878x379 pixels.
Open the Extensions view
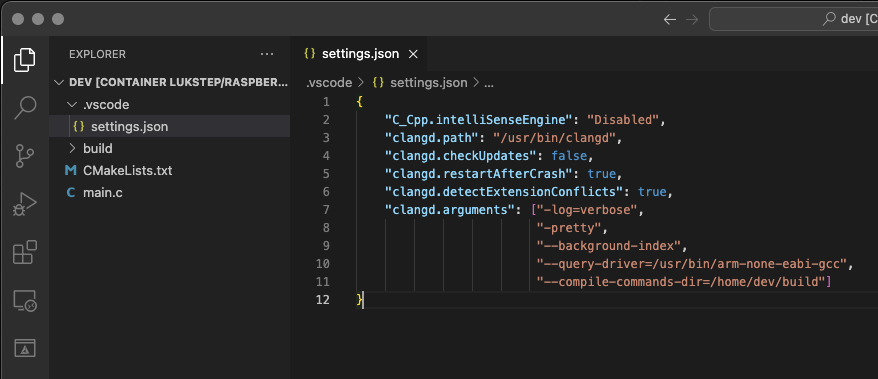point(25,252)
